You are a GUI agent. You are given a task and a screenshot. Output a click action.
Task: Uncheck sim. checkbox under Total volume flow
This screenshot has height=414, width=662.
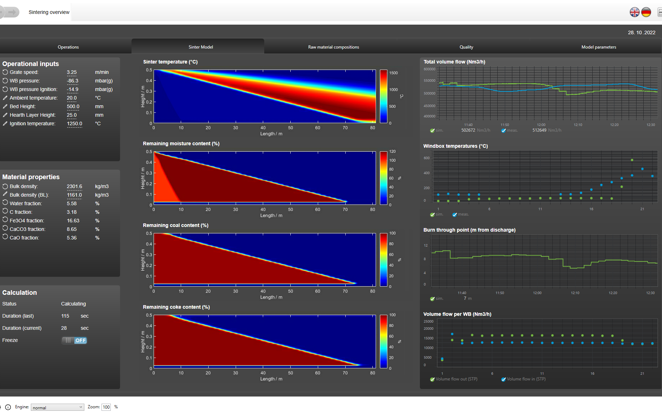click(x=432, y=130)
